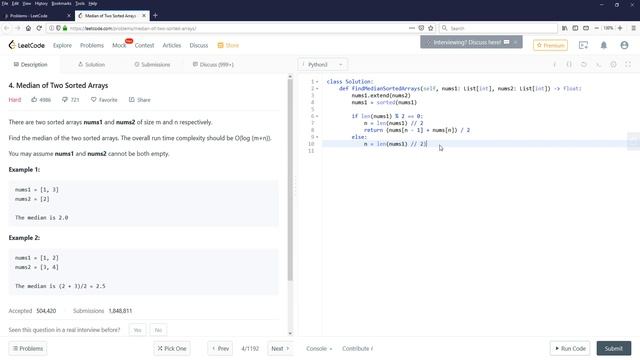Bookmark this page star icon
The height and width of the screenshot is (360, 640).
(x=431, y=28)
